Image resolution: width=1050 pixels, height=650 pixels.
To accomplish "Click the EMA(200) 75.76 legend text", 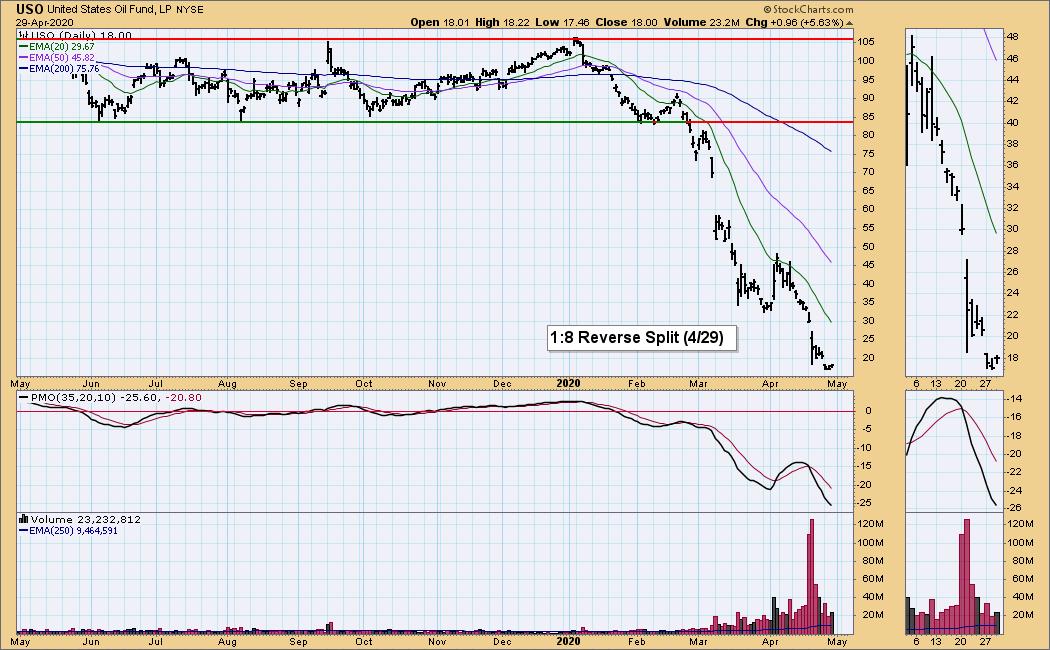I will point(64,68).
